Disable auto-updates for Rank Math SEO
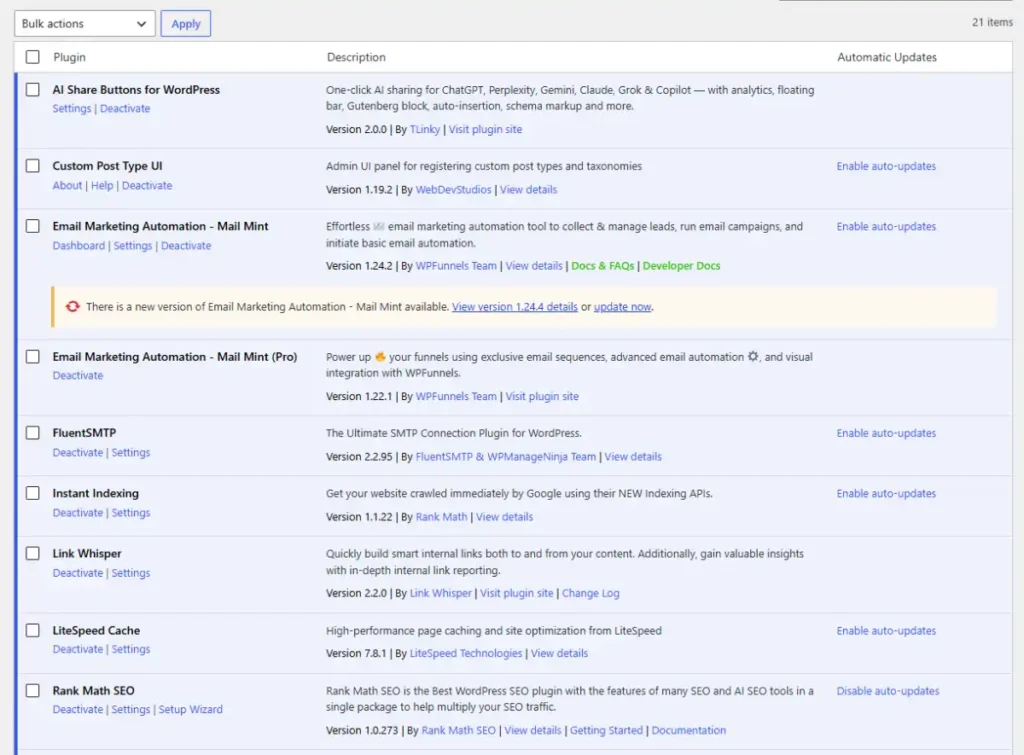Viewport: 1024px width, 755px height. coord(888,691)
